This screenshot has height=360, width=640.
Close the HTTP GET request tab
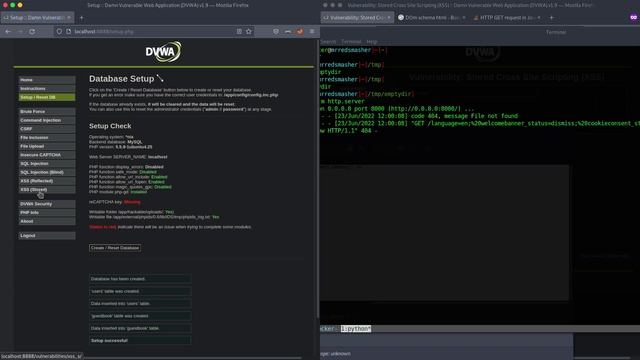(539, 18)
